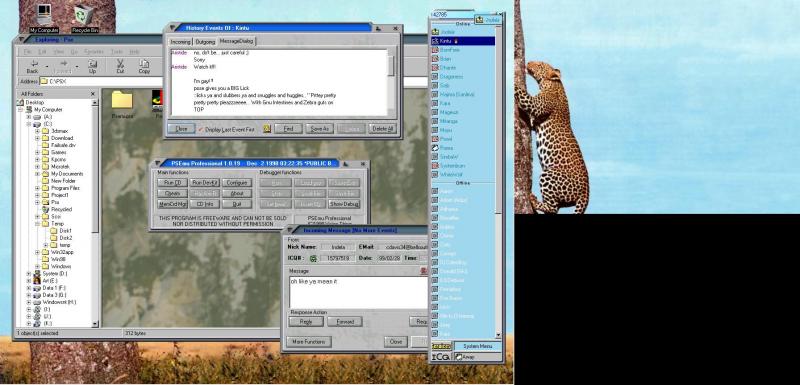Close the All Folders pane with X

[x=92, y=94]
